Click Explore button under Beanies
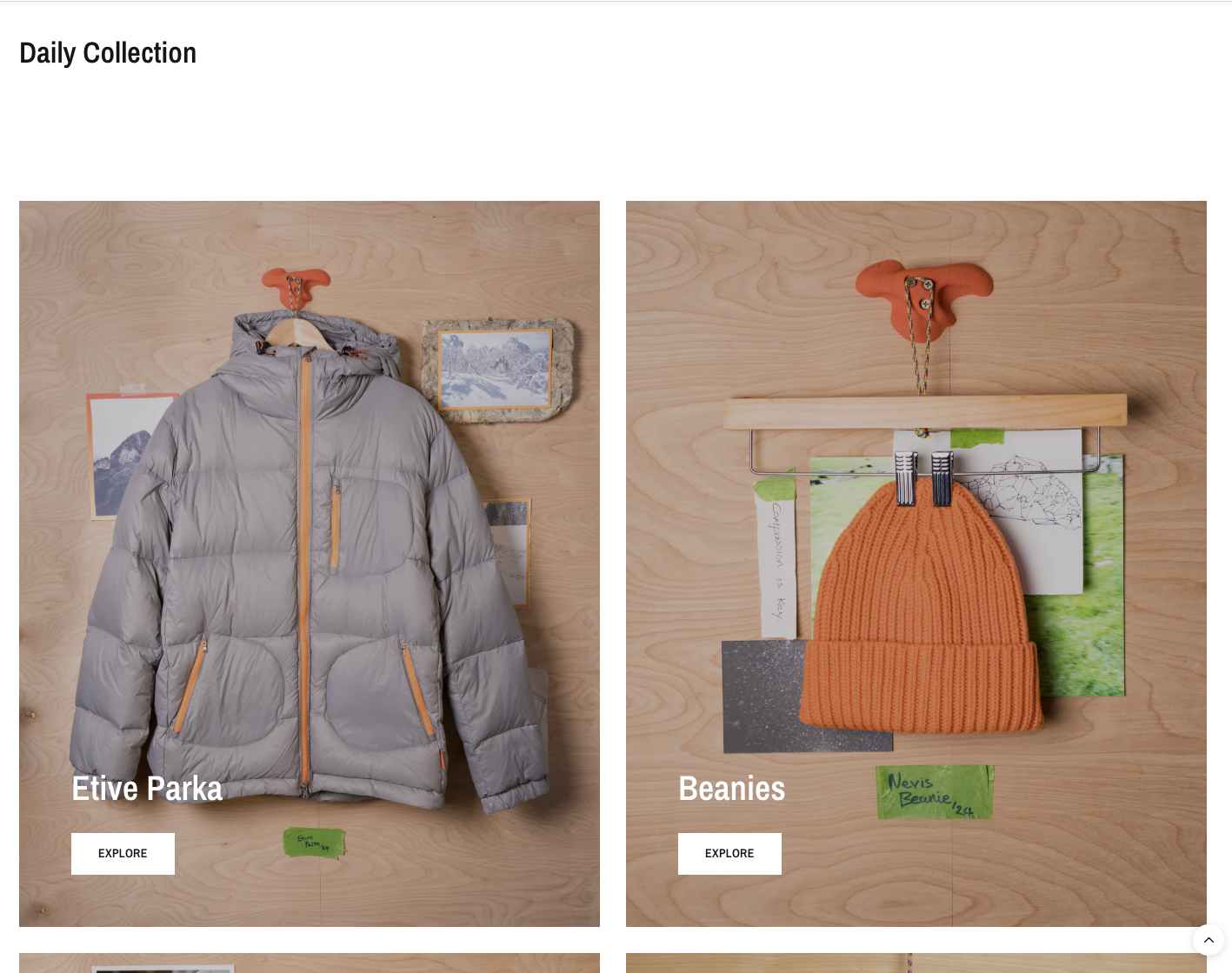1232x973 pixels. click(729, 854)
